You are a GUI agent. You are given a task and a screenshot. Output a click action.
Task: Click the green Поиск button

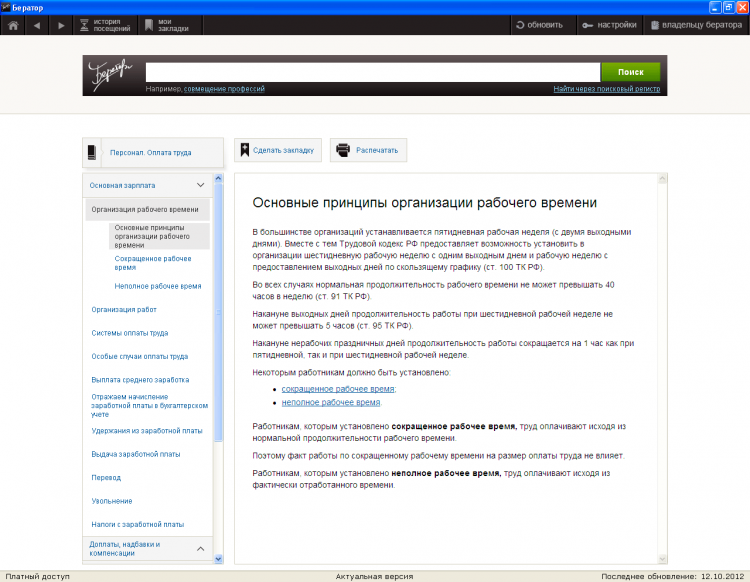[630, 72]
